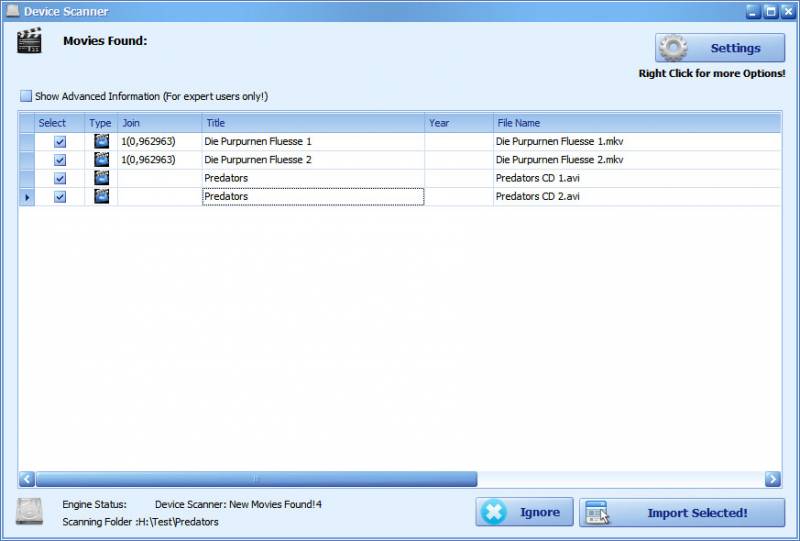Sort by the Year column header
This screenshot has width=800, height=541.
pyautogui.click(x=459, y=123)
